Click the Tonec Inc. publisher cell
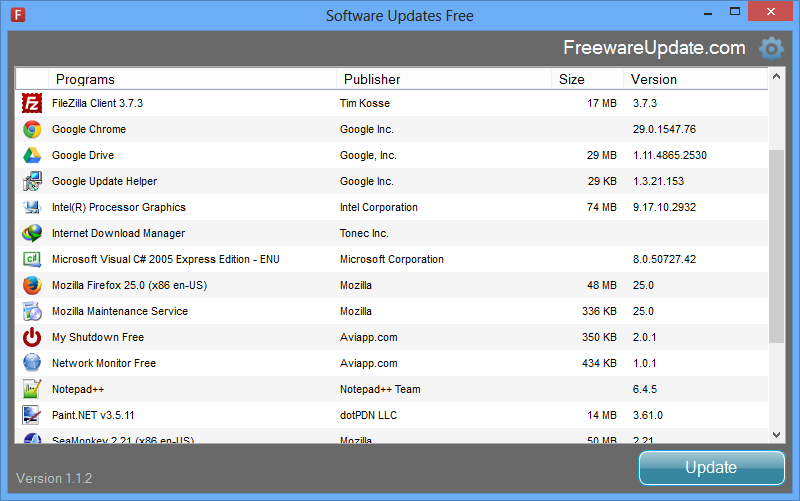 [x=364, y=233]
